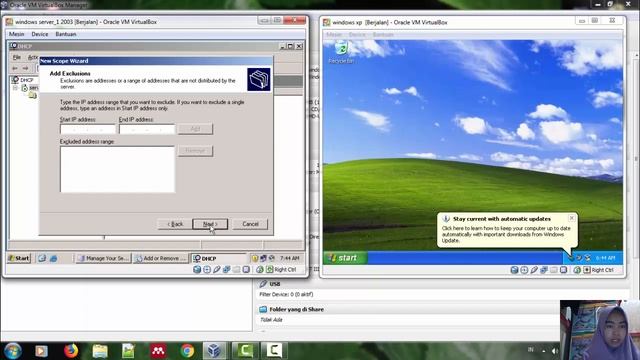Click optical disk indicator in XP VM status bar
640x360 pixels.
click(524, 270)
